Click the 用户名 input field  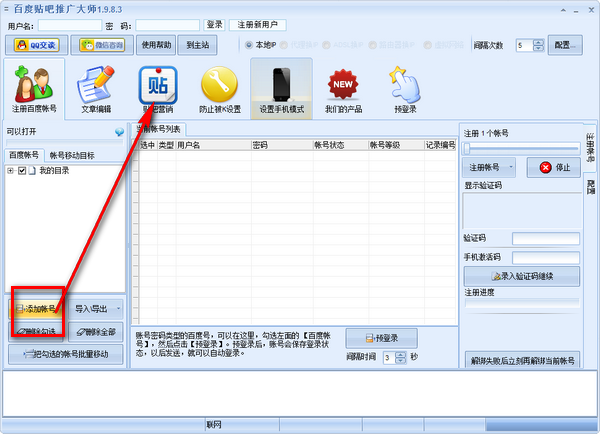pos(70,25)
